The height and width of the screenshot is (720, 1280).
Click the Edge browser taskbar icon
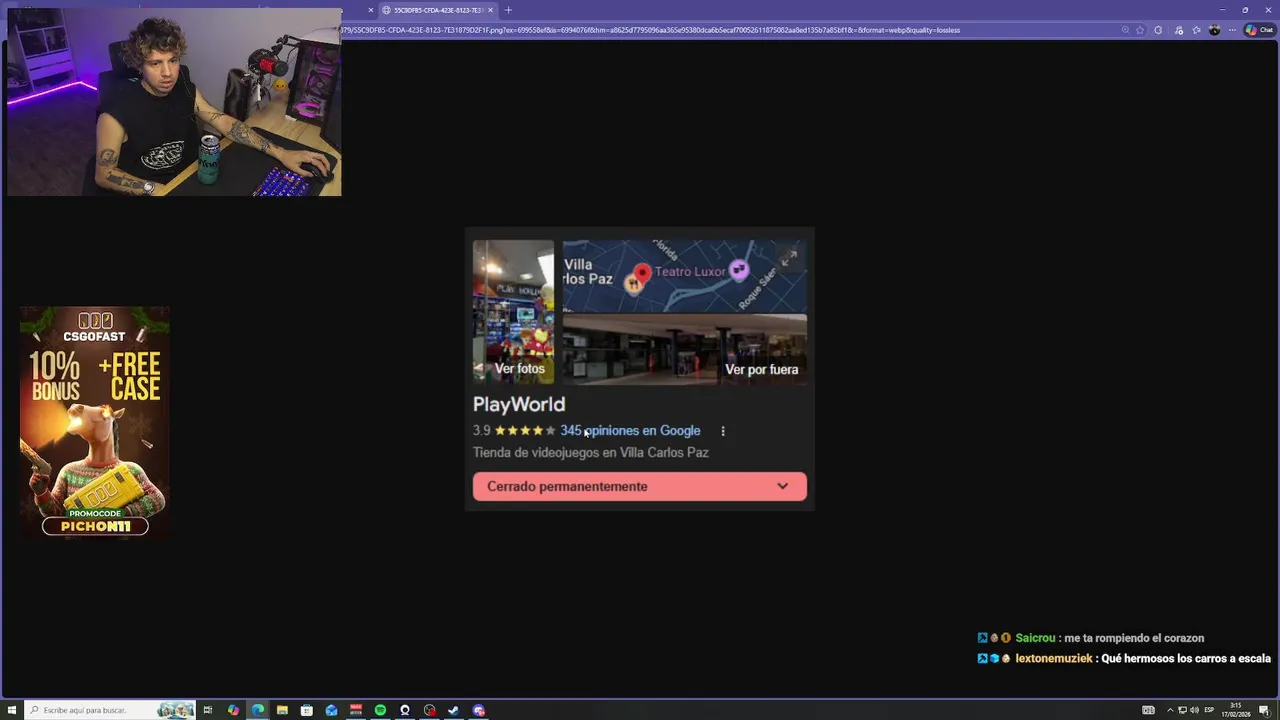tap(258, 710)
